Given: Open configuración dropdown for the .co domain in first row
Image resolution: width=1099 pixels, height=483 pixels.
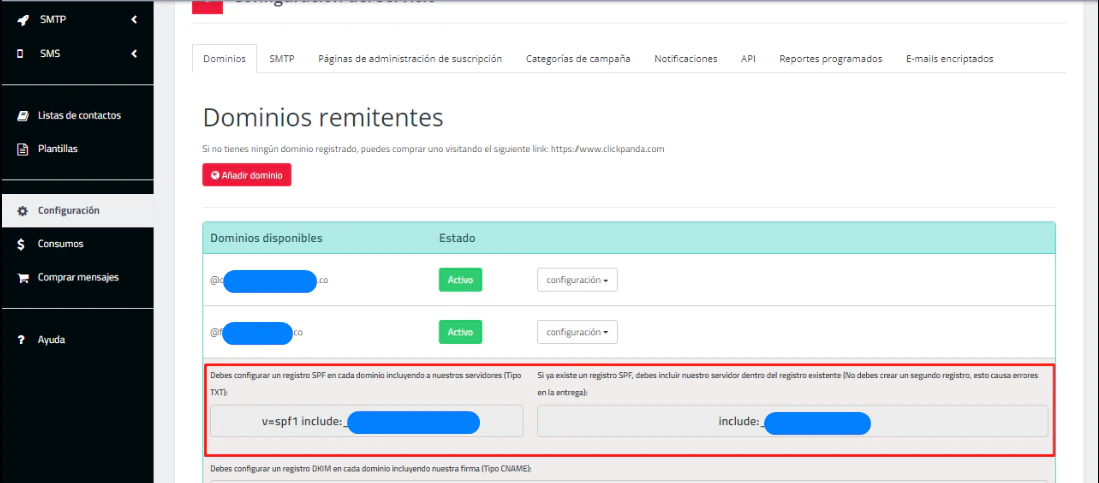Looking at the screenshot, I should coord(577,280).
